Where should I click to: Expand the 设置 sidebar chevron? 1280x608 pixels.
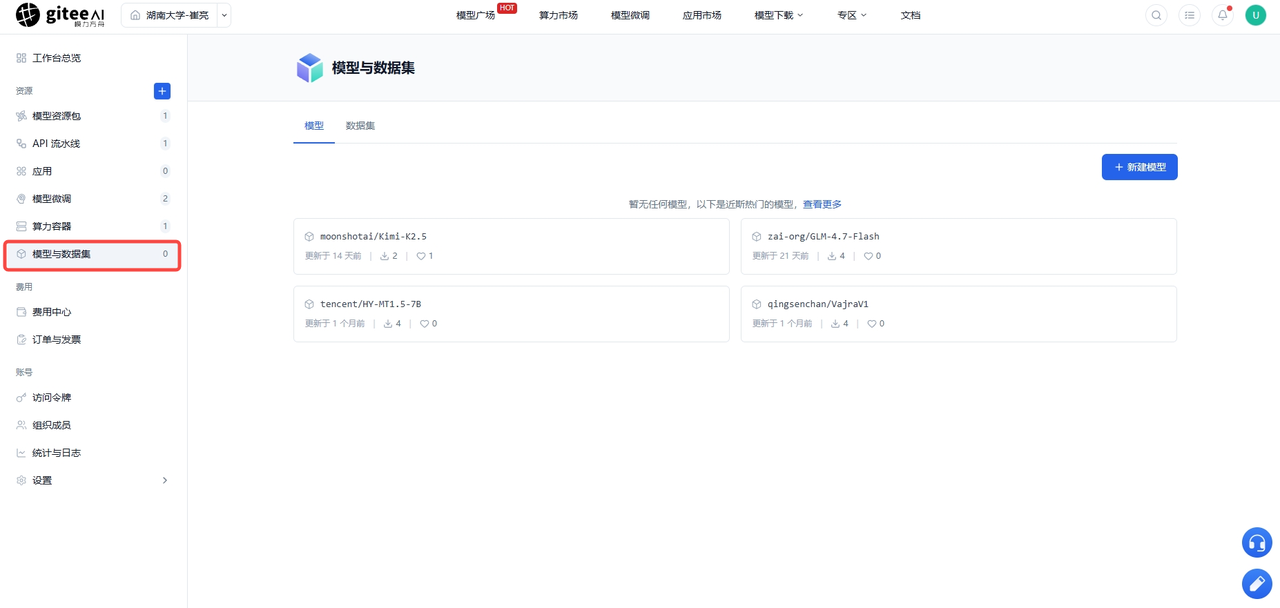(165, 480)
